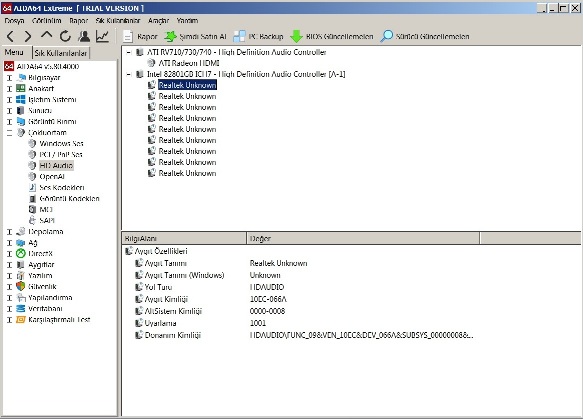
Task: Go forward with the right arrow toolbar icon
Action: (28, 36)
